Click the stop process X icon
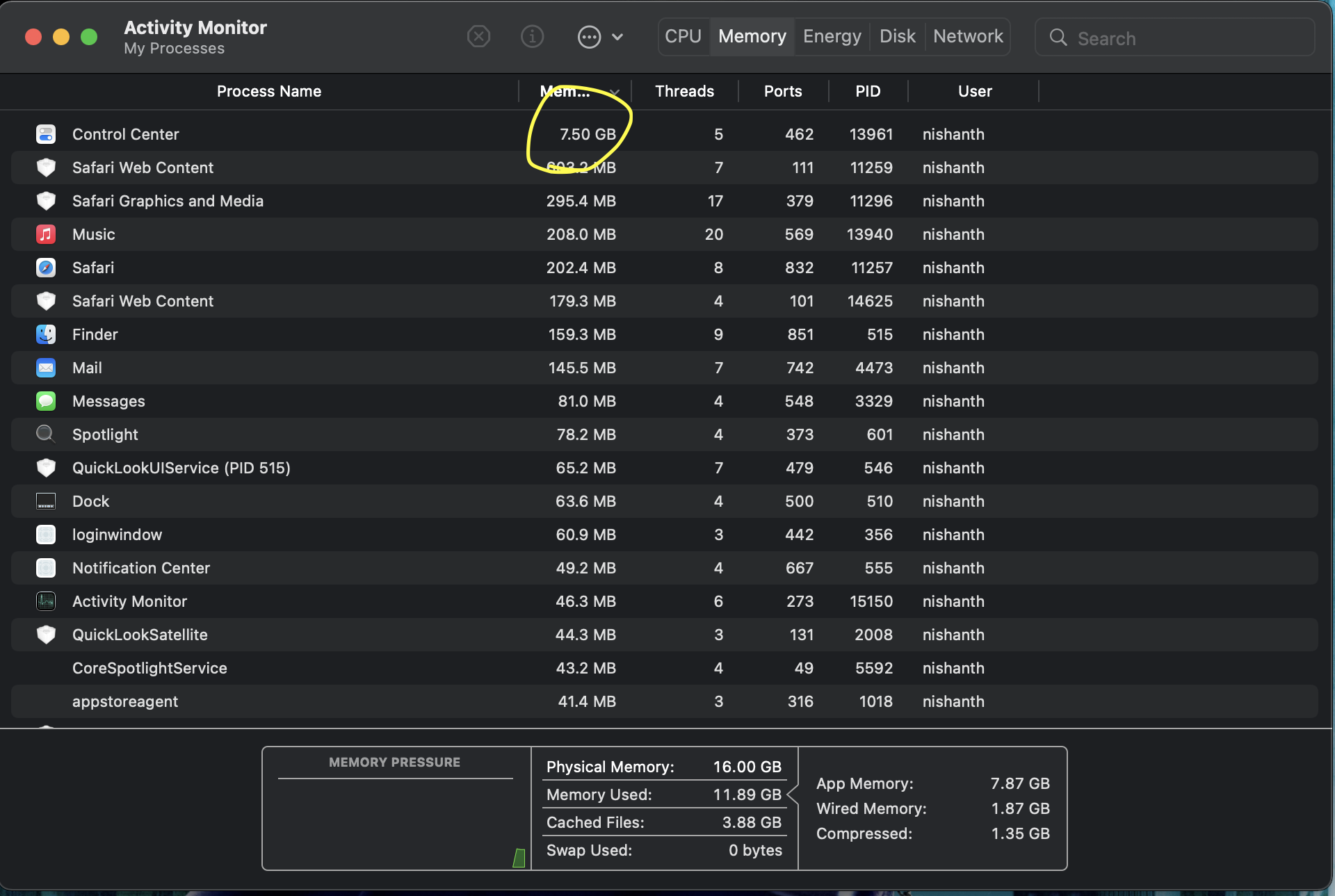Image resolution: width=1335 pixels, height=896 pixels. [478, 36]
